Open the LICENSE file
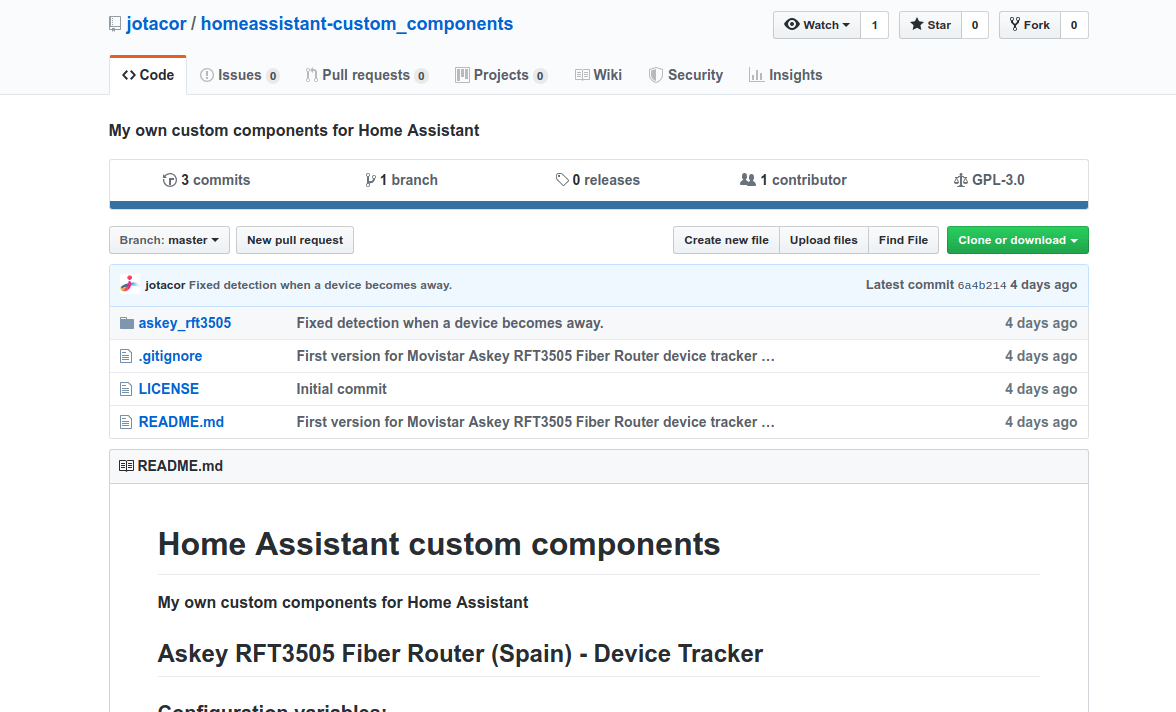1176x712 pixels. point(169,389)
